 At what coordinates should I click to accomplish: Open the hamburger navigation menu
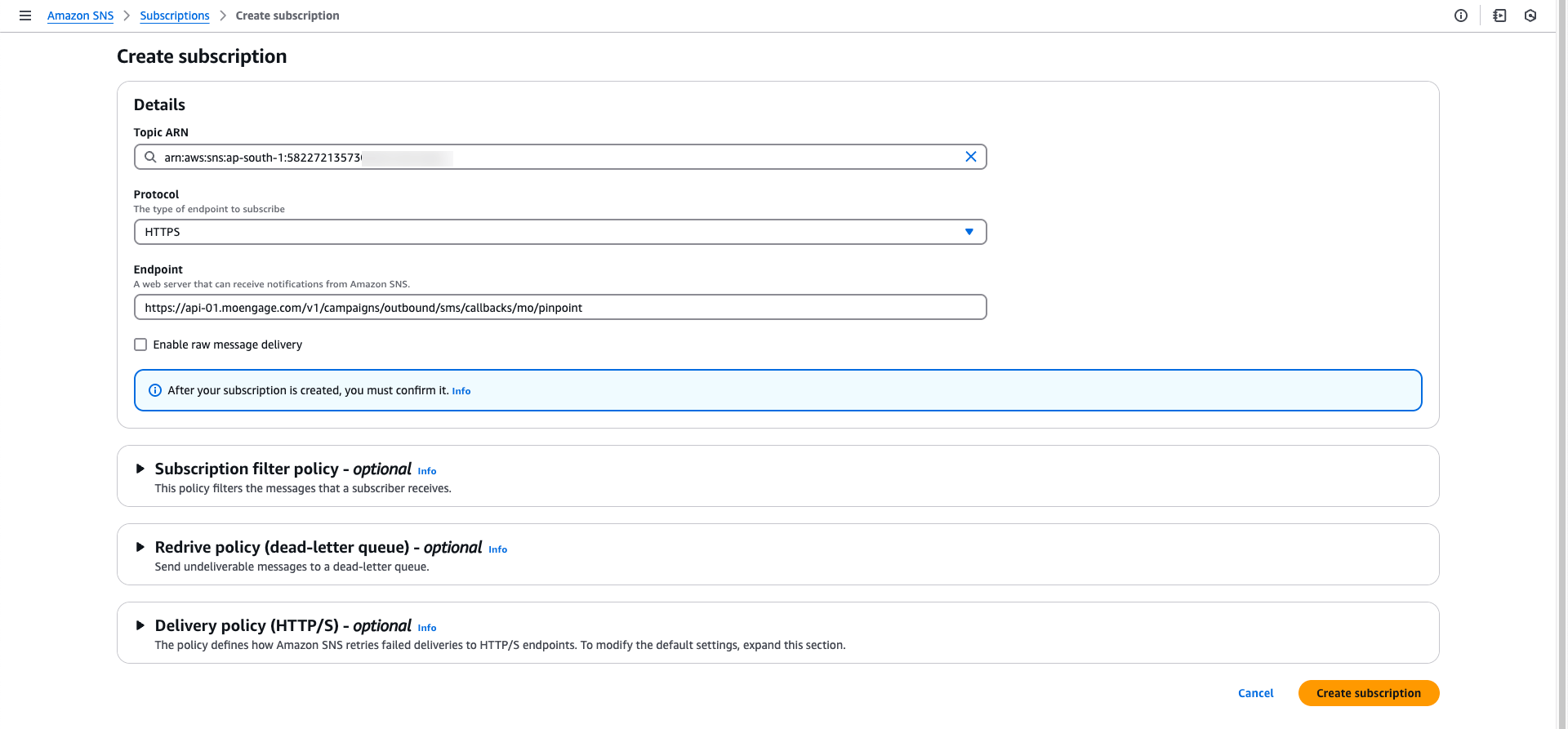[25, 16]
